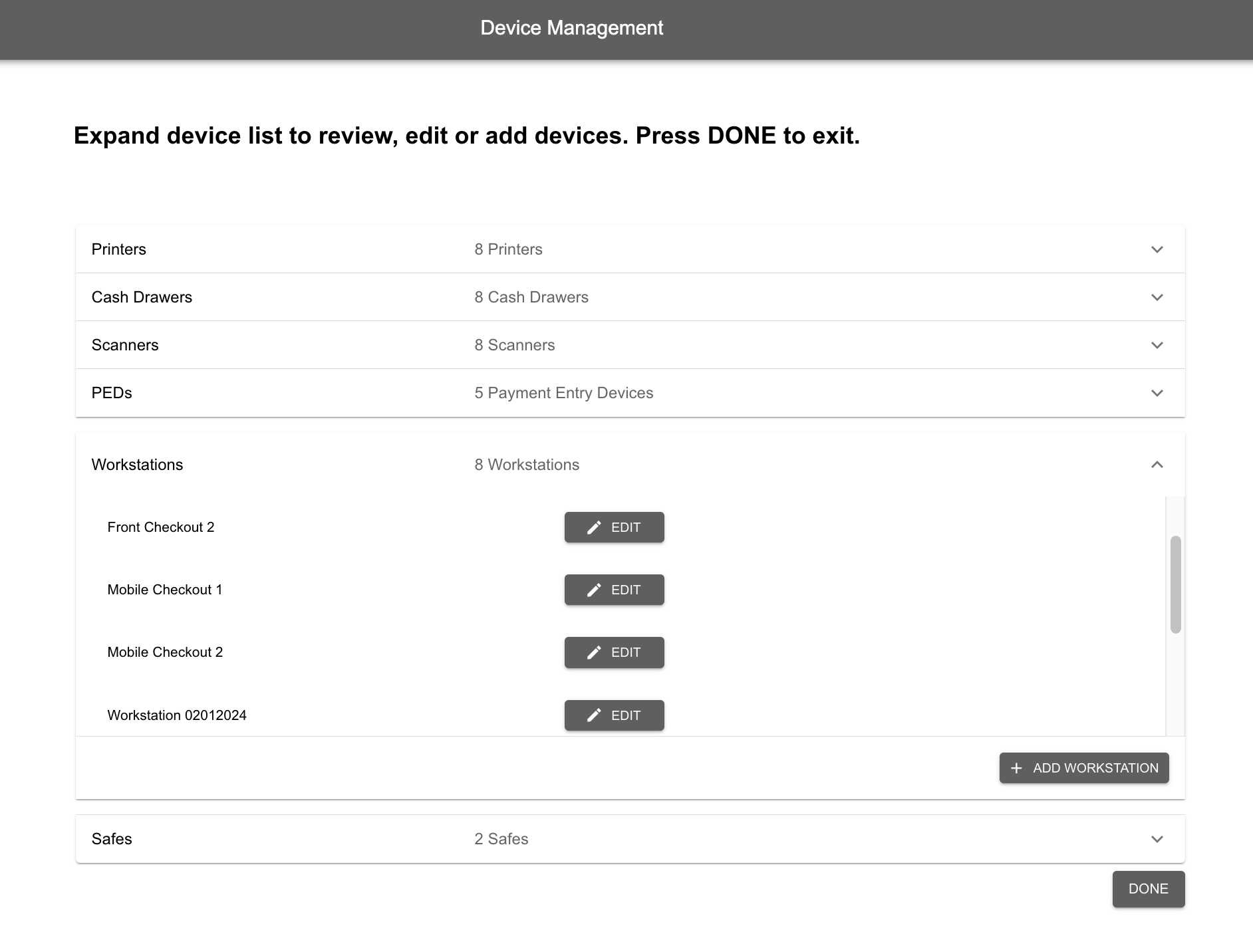The width and height of the screenshot is (1253, 952).
Task: Click ADD WORKSTATION button label
Action: tap(1096, 768)
